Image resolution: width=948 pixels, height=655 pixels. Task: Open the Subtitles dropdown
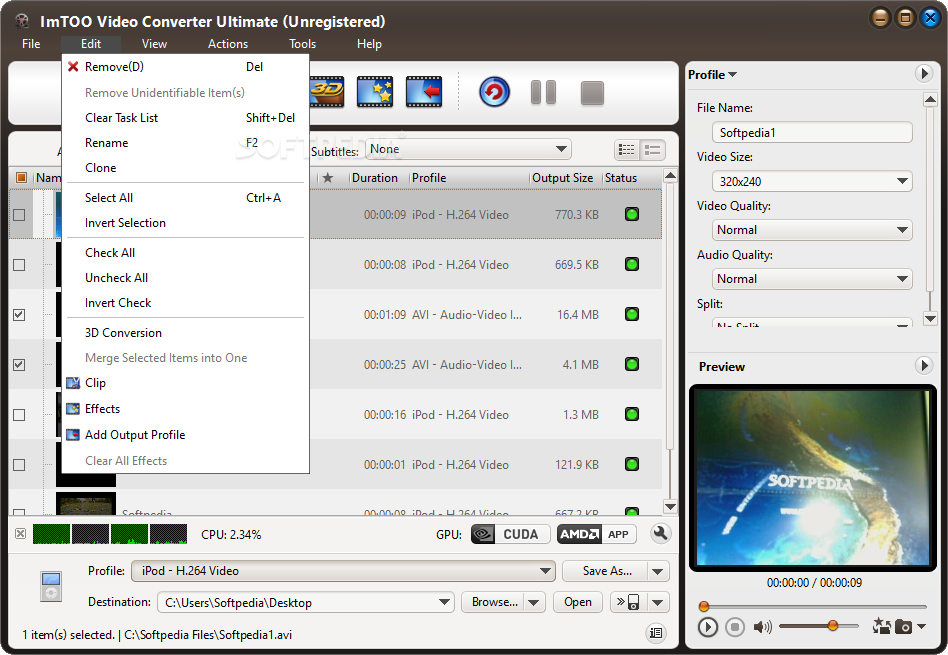pyautogui.click(x=469, y=149)
